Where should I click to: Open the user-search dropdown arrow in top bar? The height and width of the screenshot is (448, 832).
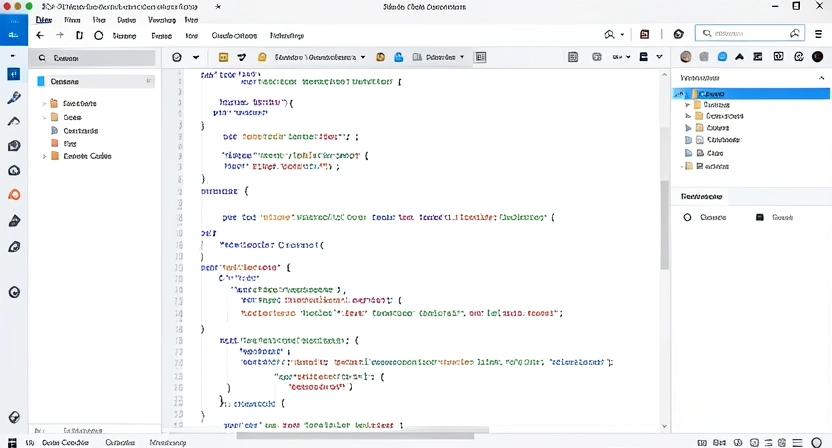pyautogui.click(x=622, y=35)
